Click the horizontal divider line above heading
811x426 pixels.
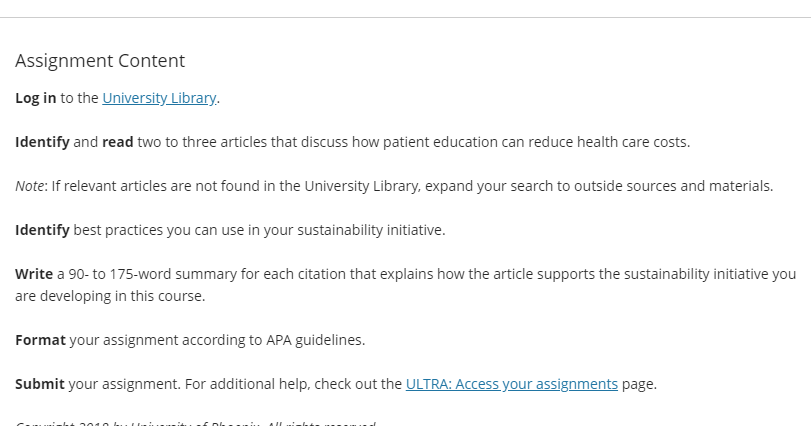point(406,18)
